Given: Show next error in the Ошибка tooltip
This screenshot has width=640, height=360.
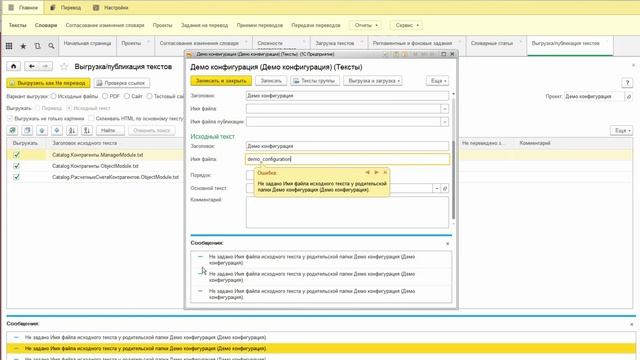Looking at the screenshot, I should (x=376, y=173).
